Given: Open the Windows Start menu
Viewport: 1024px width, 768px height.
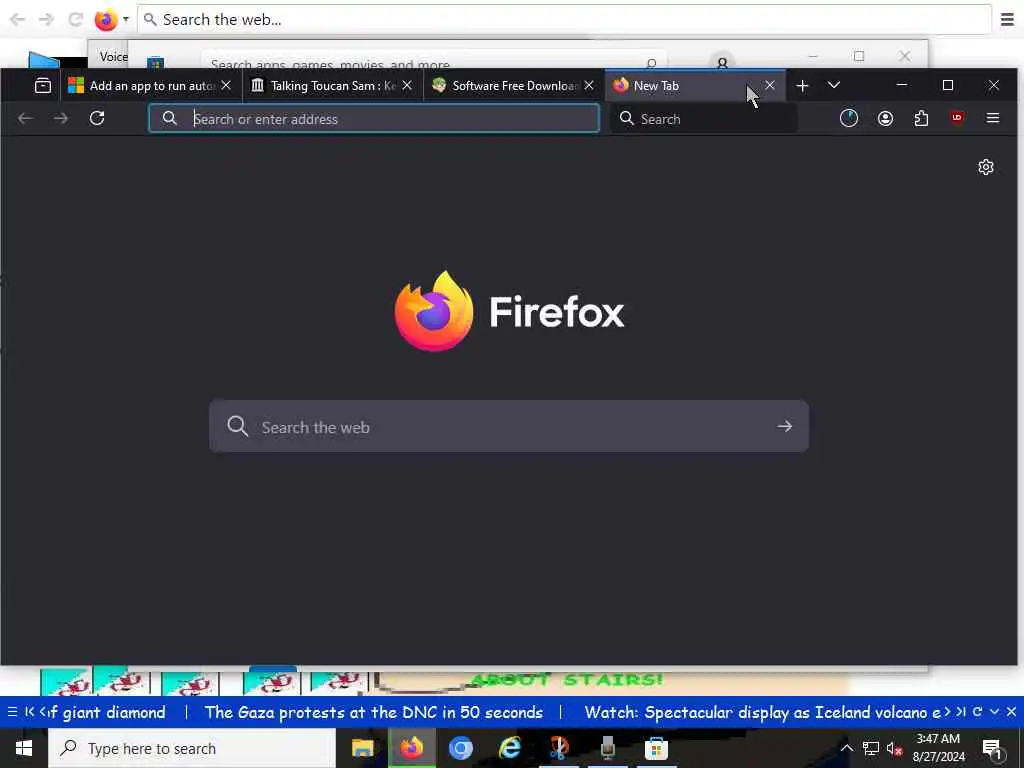Looking at the screenshot, I should [x=24, y=748].
